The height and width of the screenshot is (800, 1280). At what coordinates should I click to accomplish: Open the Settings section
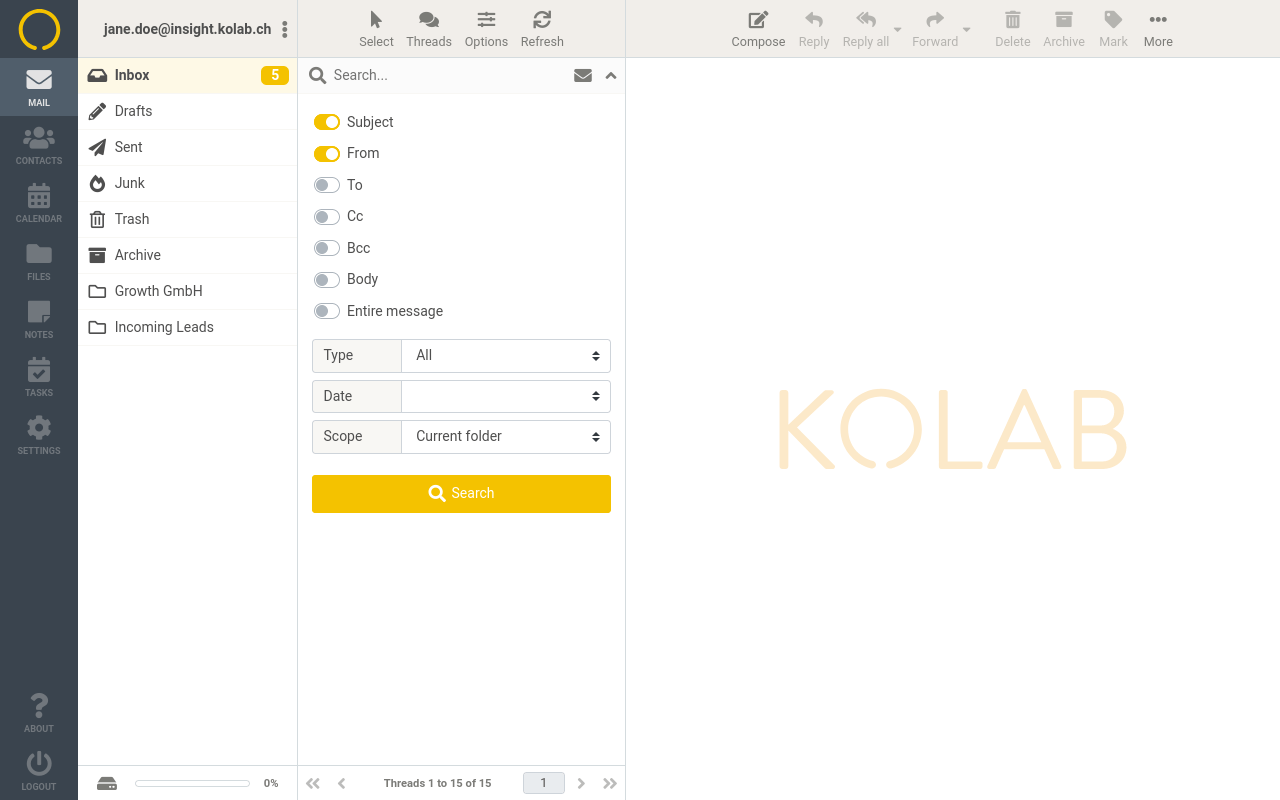tap(39, 435)
